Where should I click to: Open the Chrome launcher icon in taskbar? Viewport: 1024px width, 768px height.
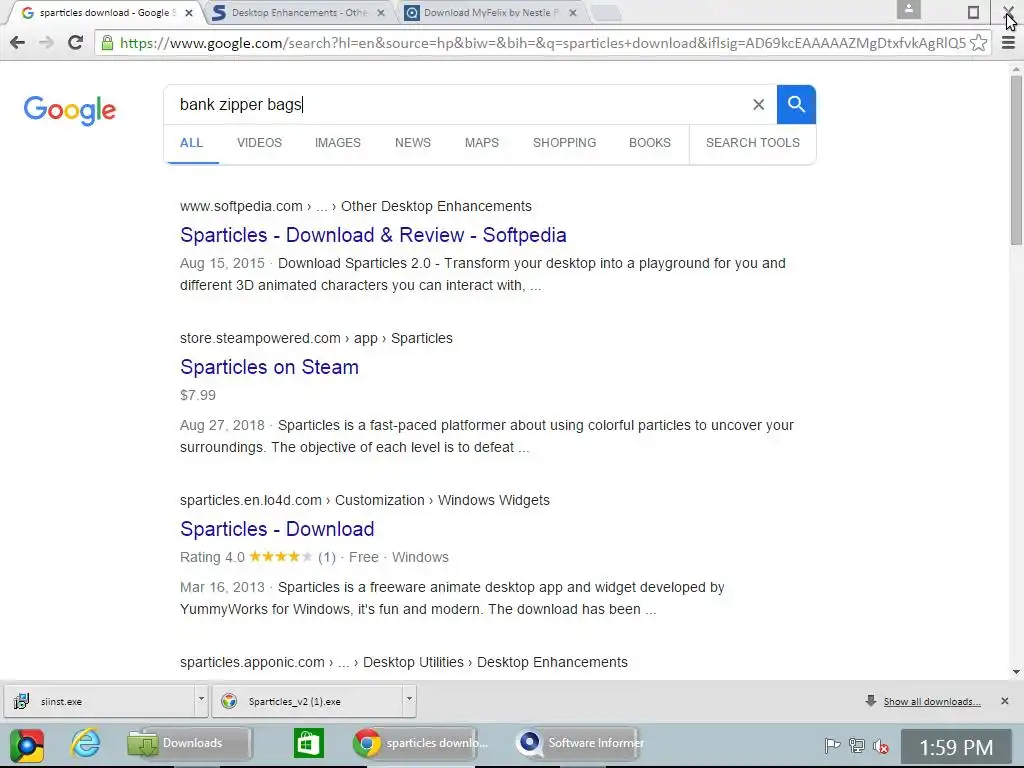pyautogui.click(x=27, y=745)
